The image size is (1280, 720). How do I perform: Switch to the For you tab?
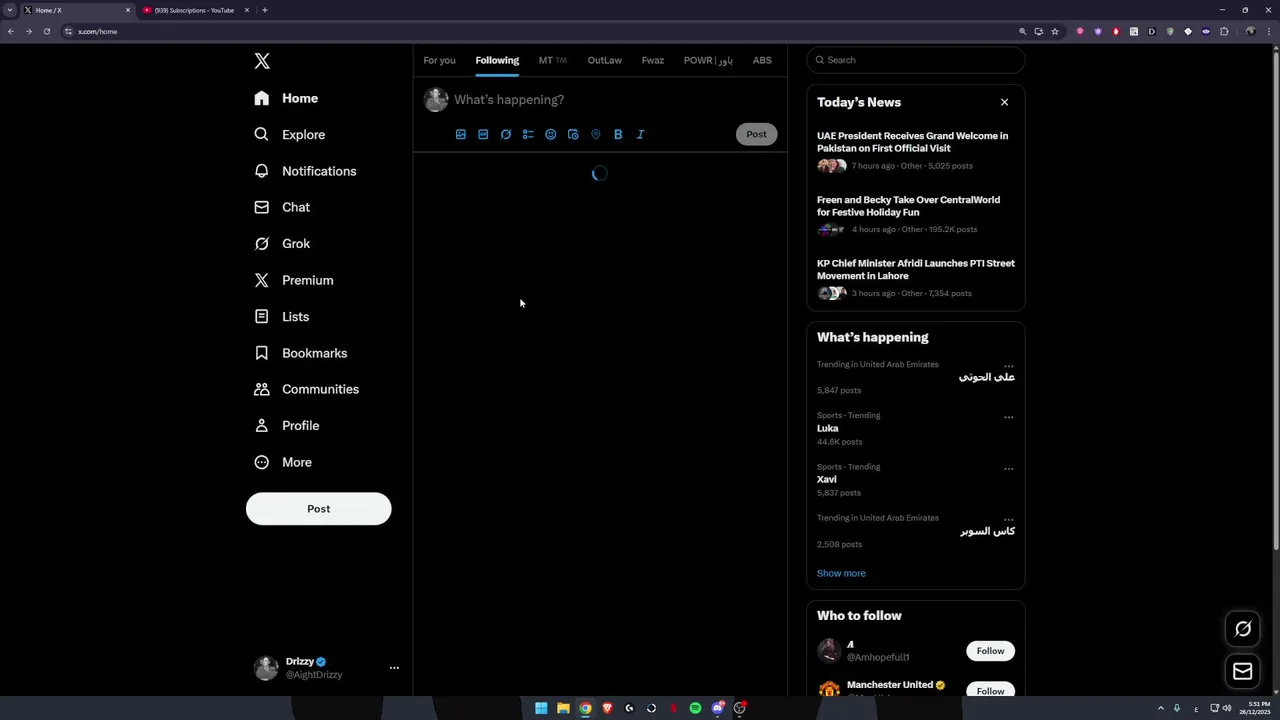pyautogui.click(x=439, y=60)
